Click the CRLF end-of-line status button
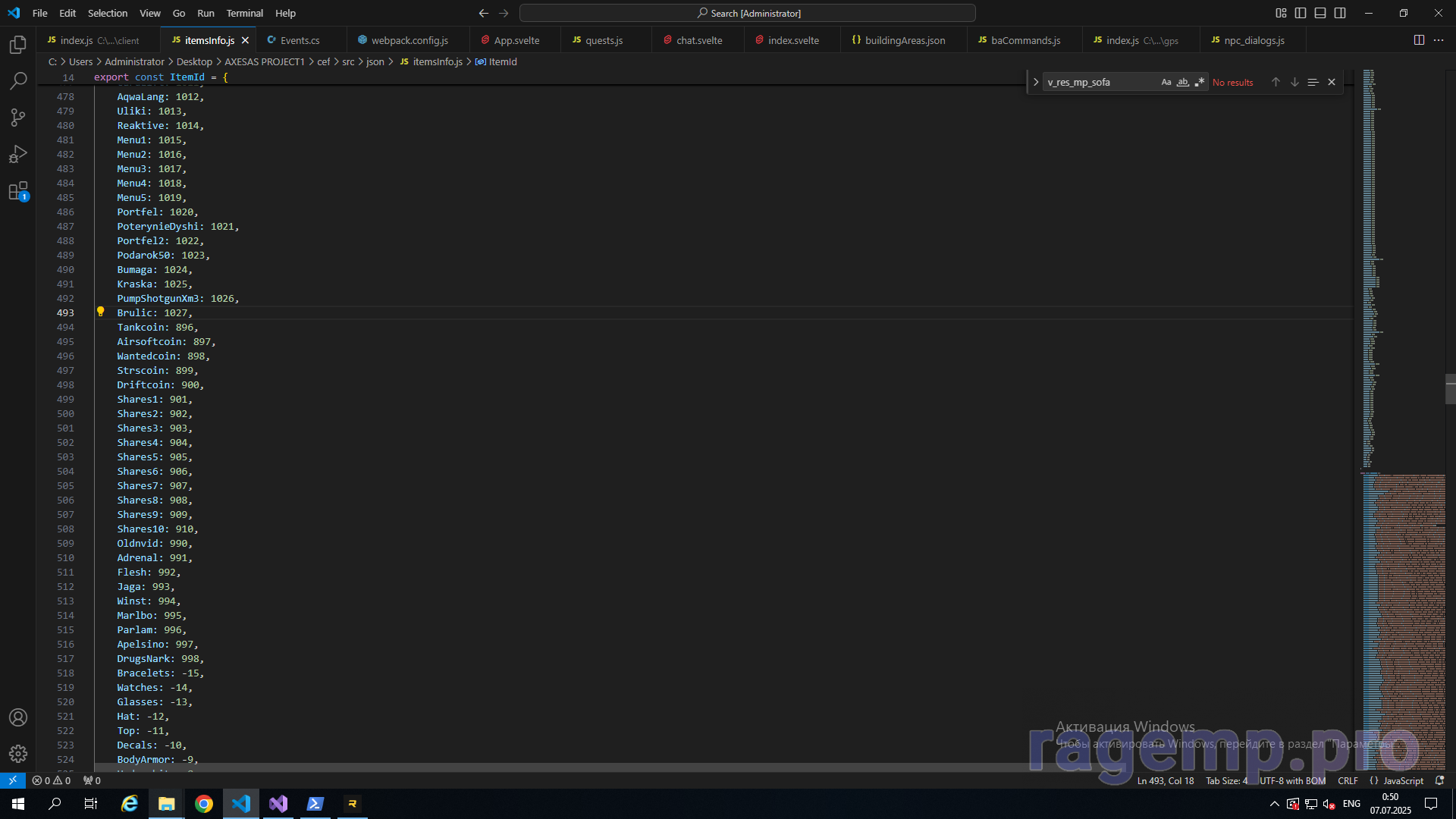This screenshot has height=819, width=1456. coord(1348,780)
